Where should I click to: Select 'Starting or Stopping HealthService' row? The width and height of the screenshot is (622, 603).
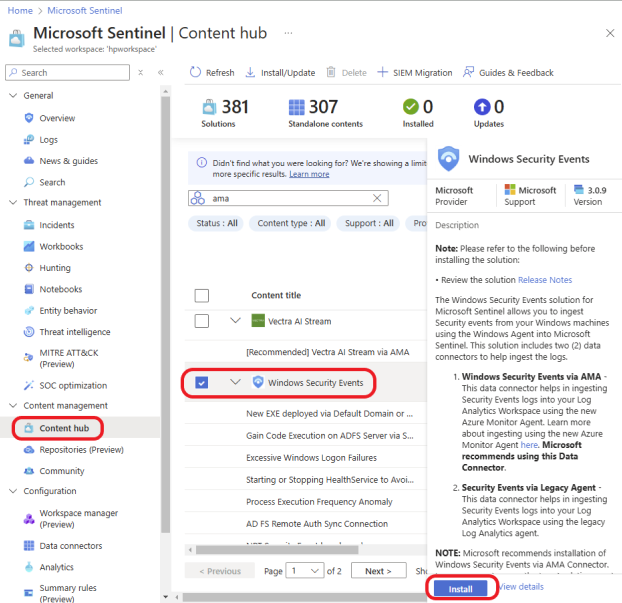pyautogui.click(x=305, y=480)
